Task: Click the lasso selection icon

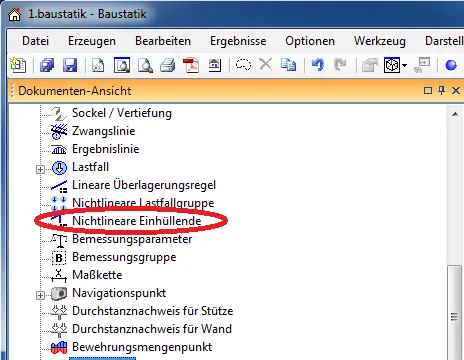Action: [243, 64]
